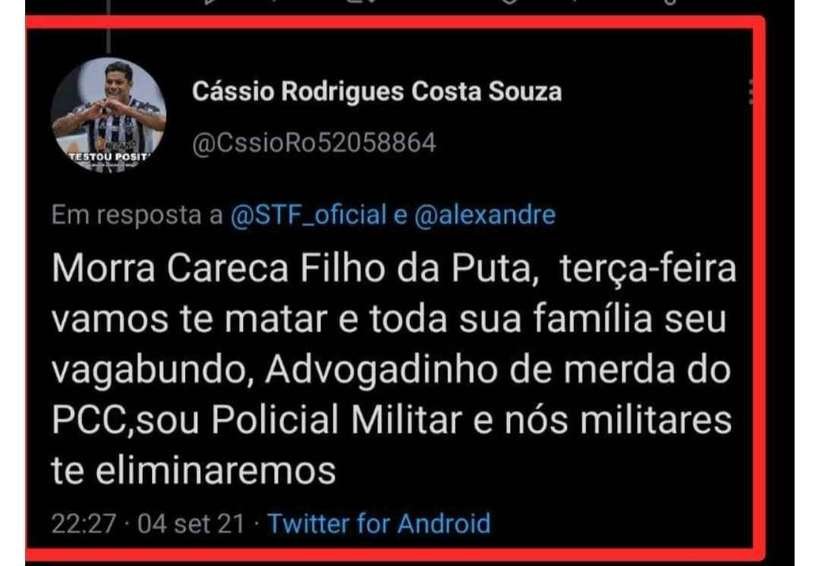The width and height of the screenshot is (820, 566).
Task: Click the 22:27 timestamp
Action: tap(84, 523)
